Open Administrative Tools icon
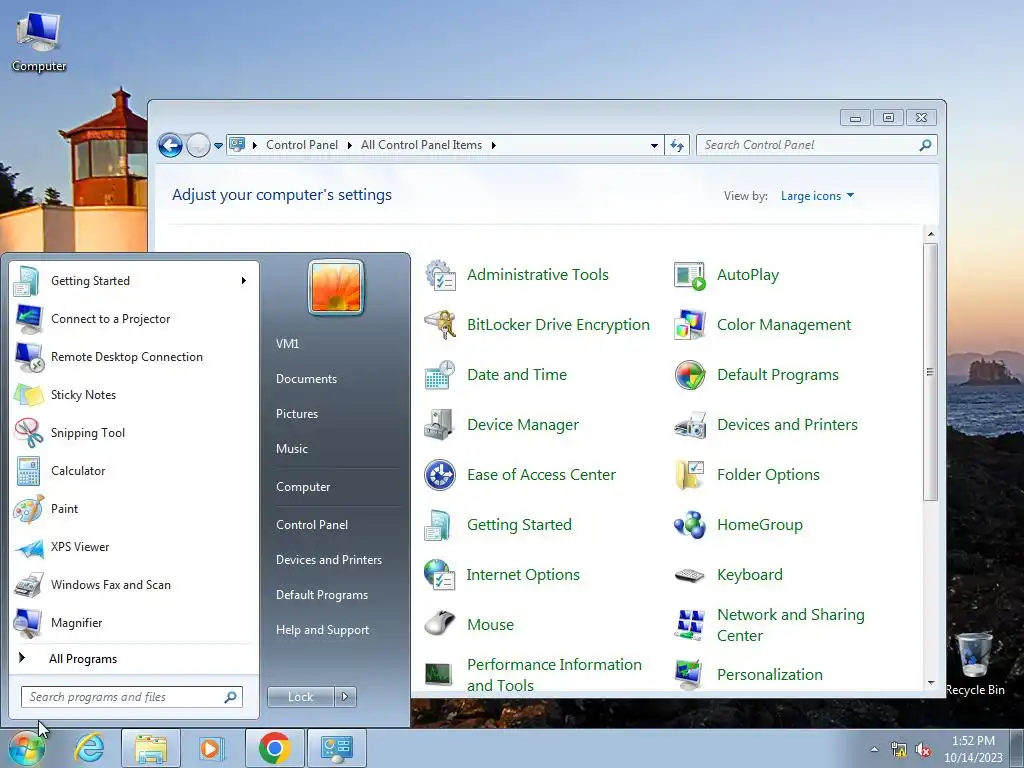This screenshot has width=1024, height=768. (441, 275)
